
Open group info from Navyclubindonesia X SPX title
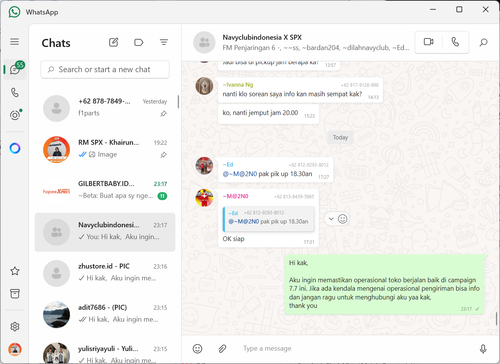pos(262,37)
